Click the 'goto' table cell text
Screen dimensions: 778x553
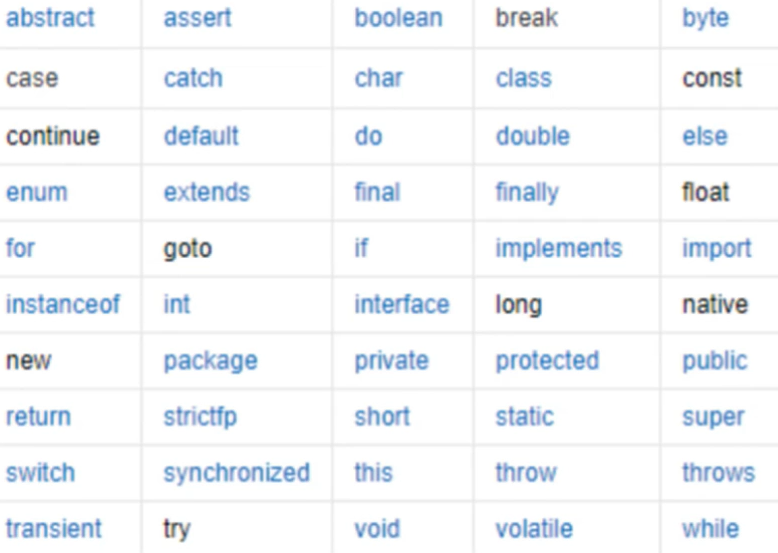click(x=188, y=249)
